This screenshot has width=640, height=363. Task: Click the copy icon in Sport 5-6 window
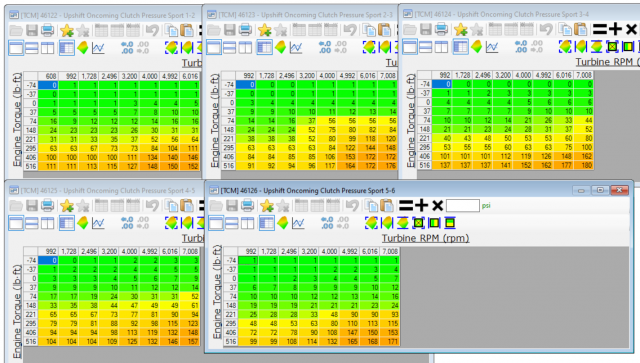(371, 205)
